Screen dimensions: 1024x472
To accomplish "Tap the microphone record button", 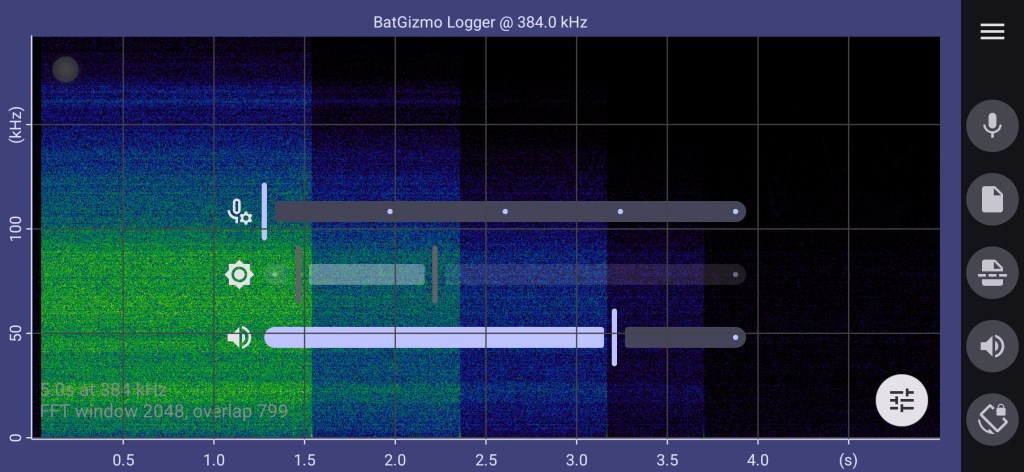I will (x=991, y=126).
